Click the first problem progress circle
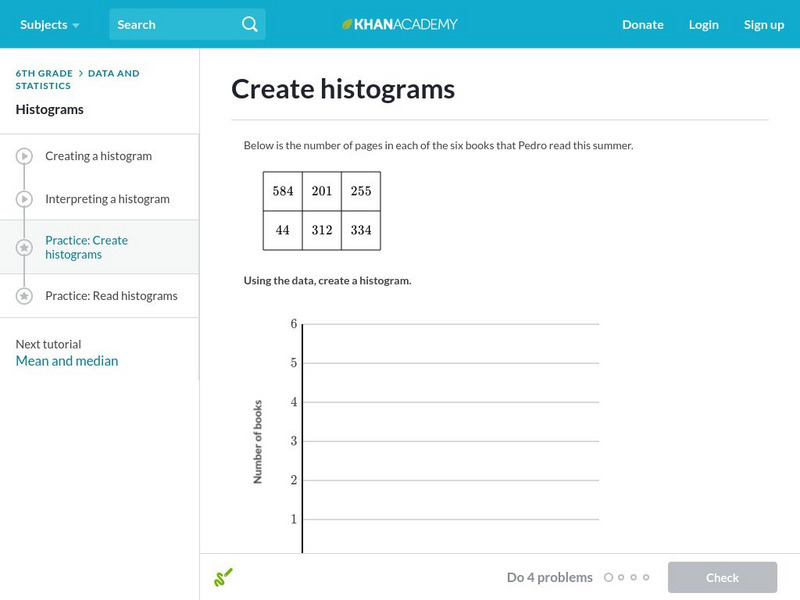The height and width of the screenshot is (600, 800). [608, 577]
